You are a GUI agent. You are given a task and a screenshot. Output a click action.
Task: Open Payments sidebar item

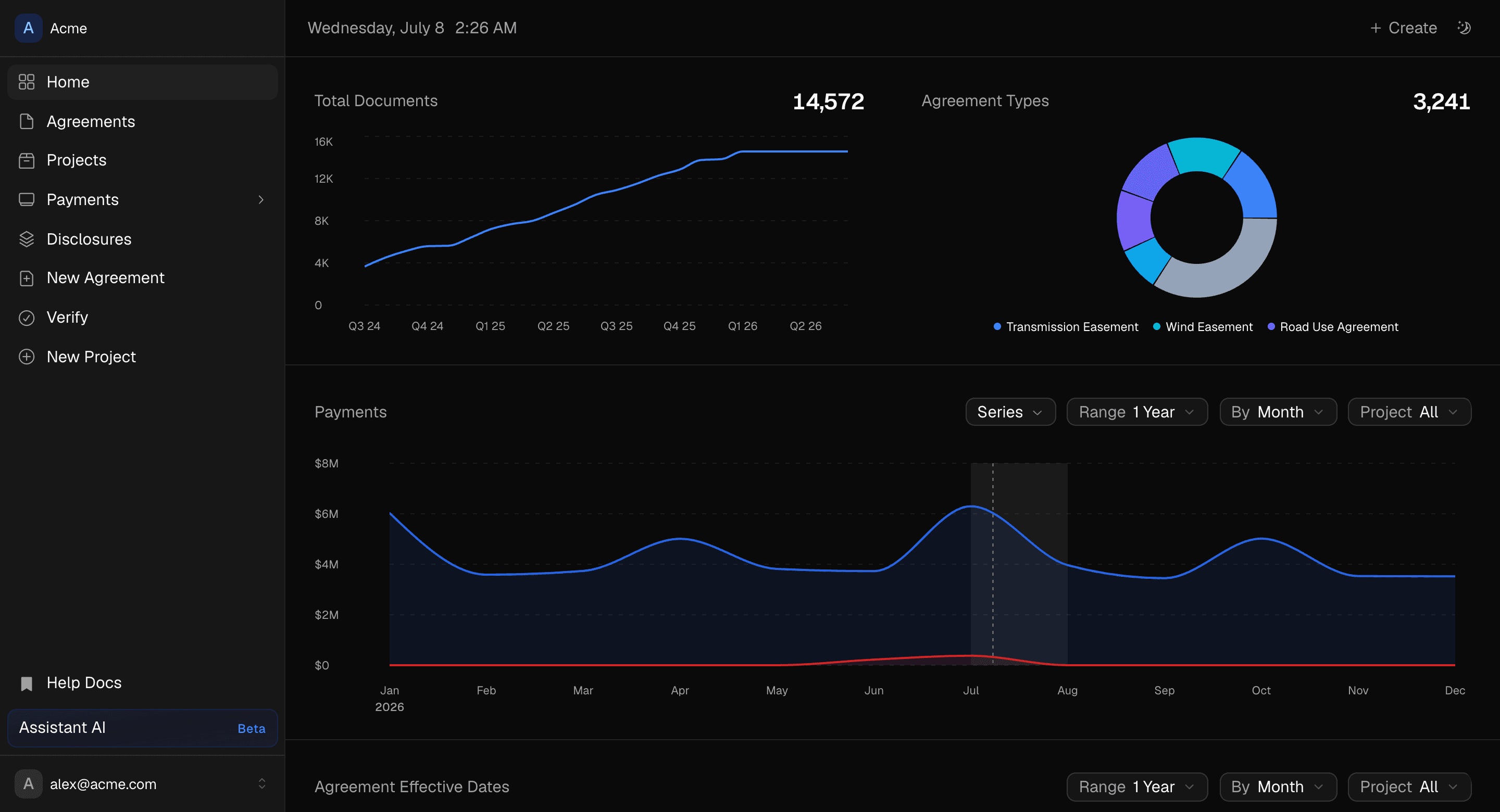(x=143, y=200)
